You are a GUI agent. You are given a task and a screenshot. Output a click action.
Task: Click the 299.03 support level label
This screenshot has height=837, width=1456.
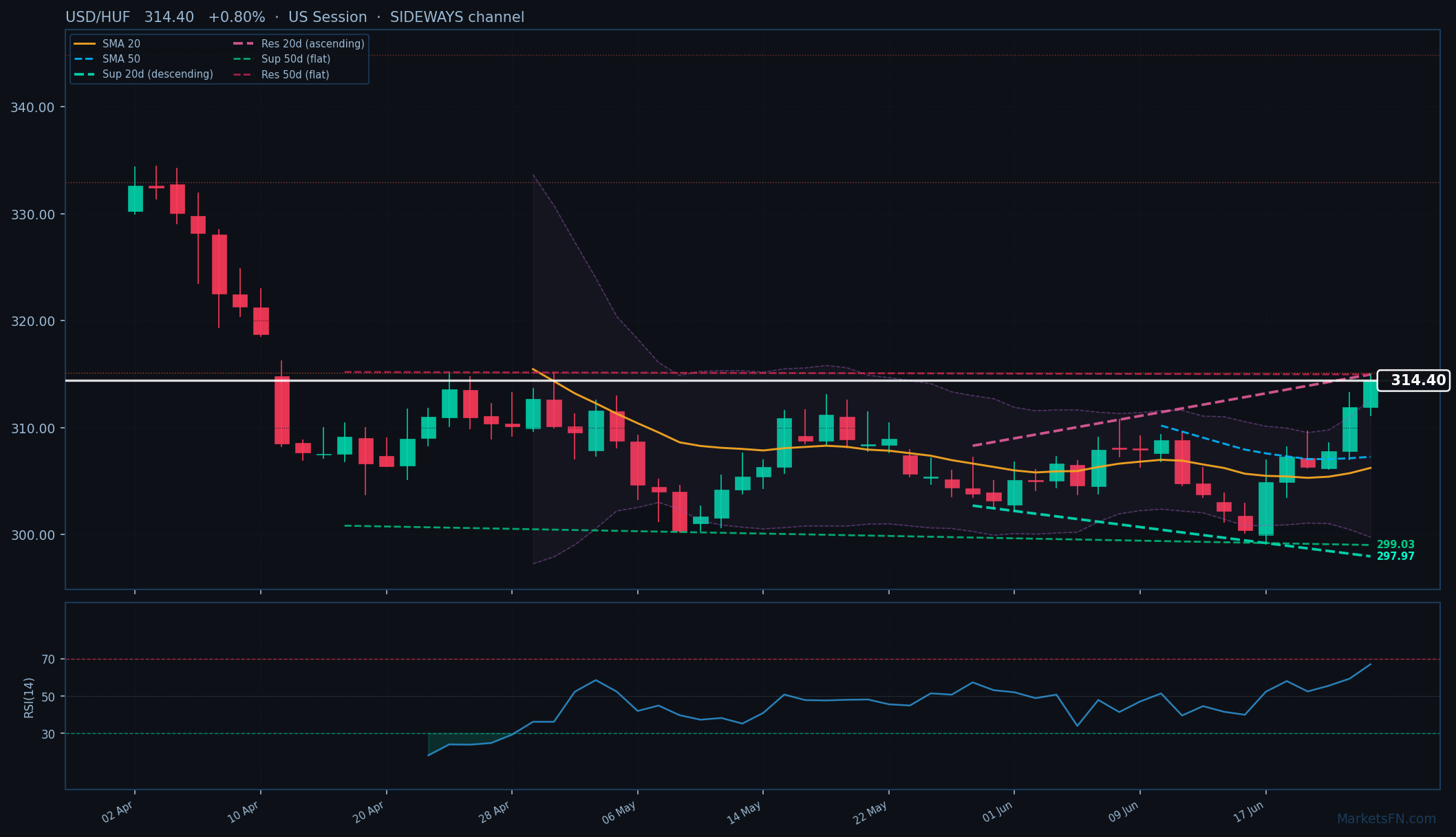1395,545
